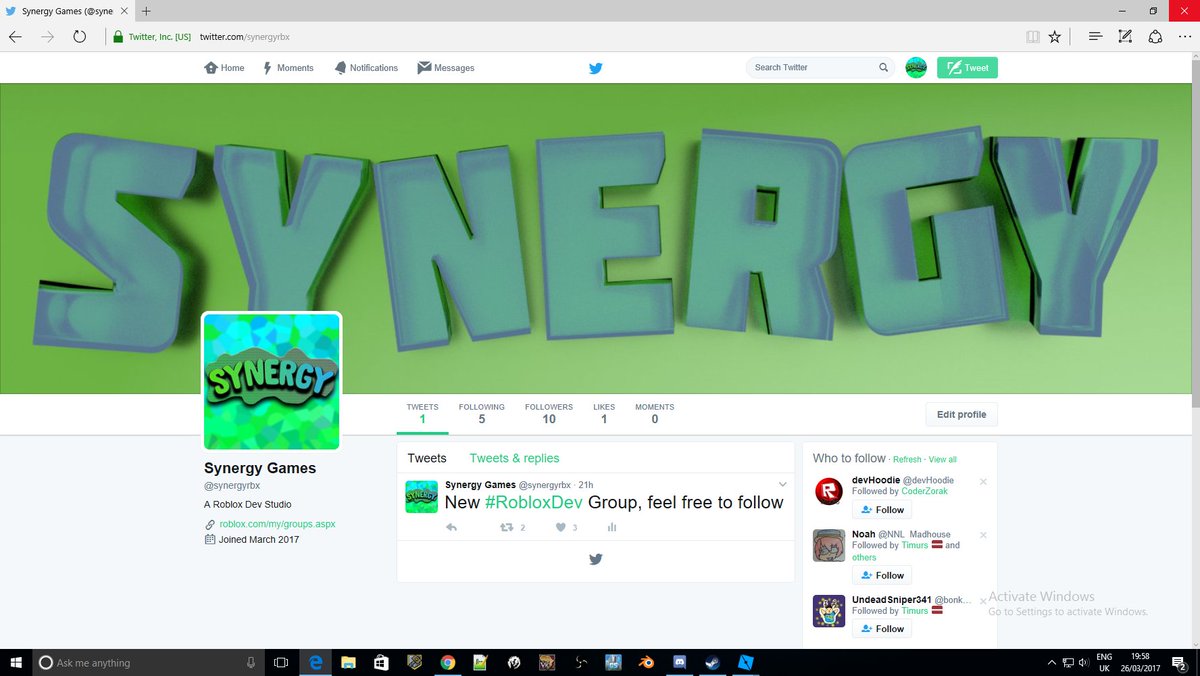
Task: Follow Noah @NNL_Madhouse
Action: pos(882,576)
